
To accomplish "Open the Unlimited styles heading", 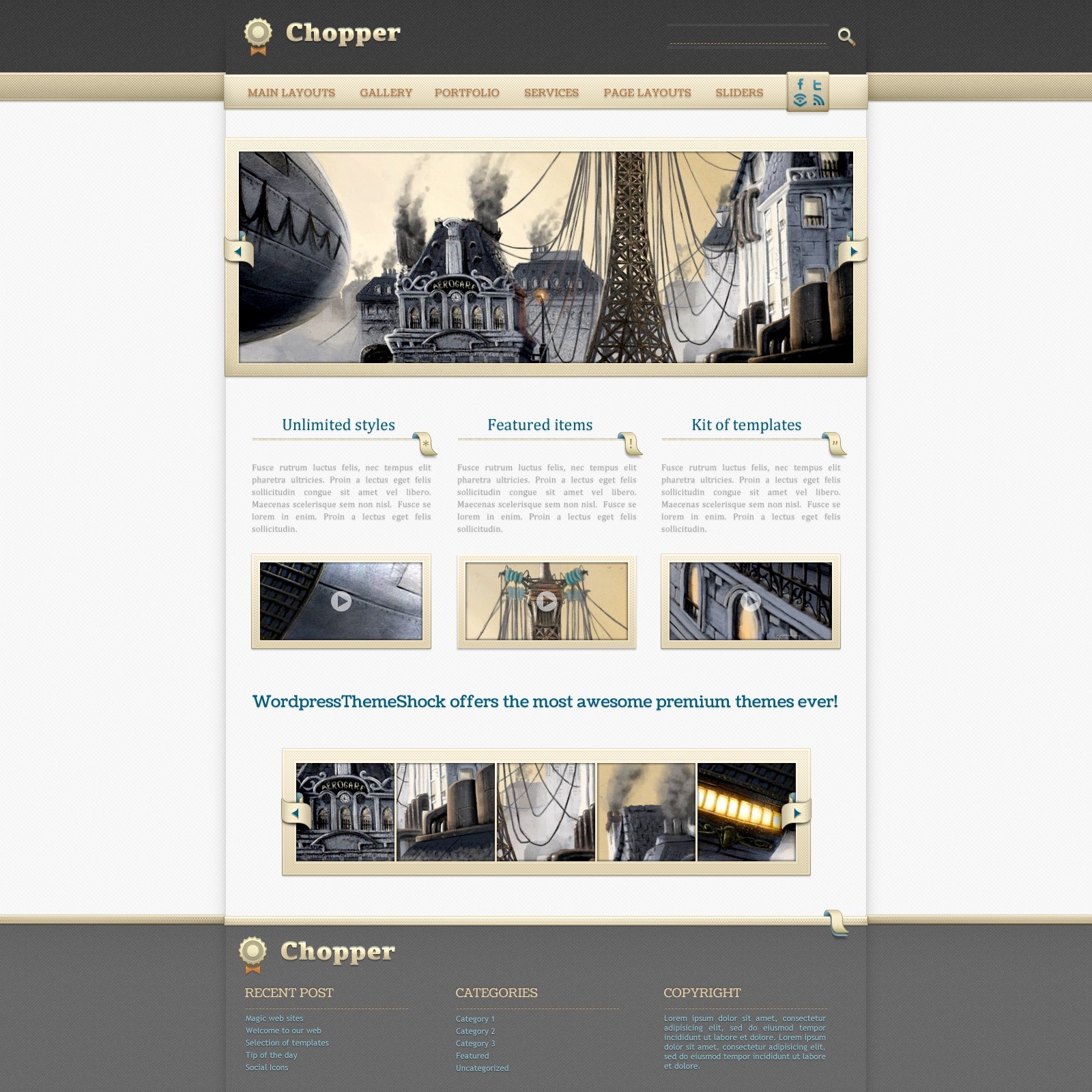I will pos(339,425).
